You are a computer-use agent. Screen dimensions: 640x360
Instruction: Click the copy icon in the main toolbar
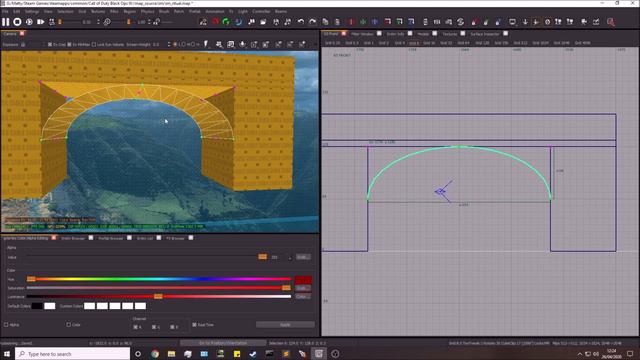[x=325, y=22]
